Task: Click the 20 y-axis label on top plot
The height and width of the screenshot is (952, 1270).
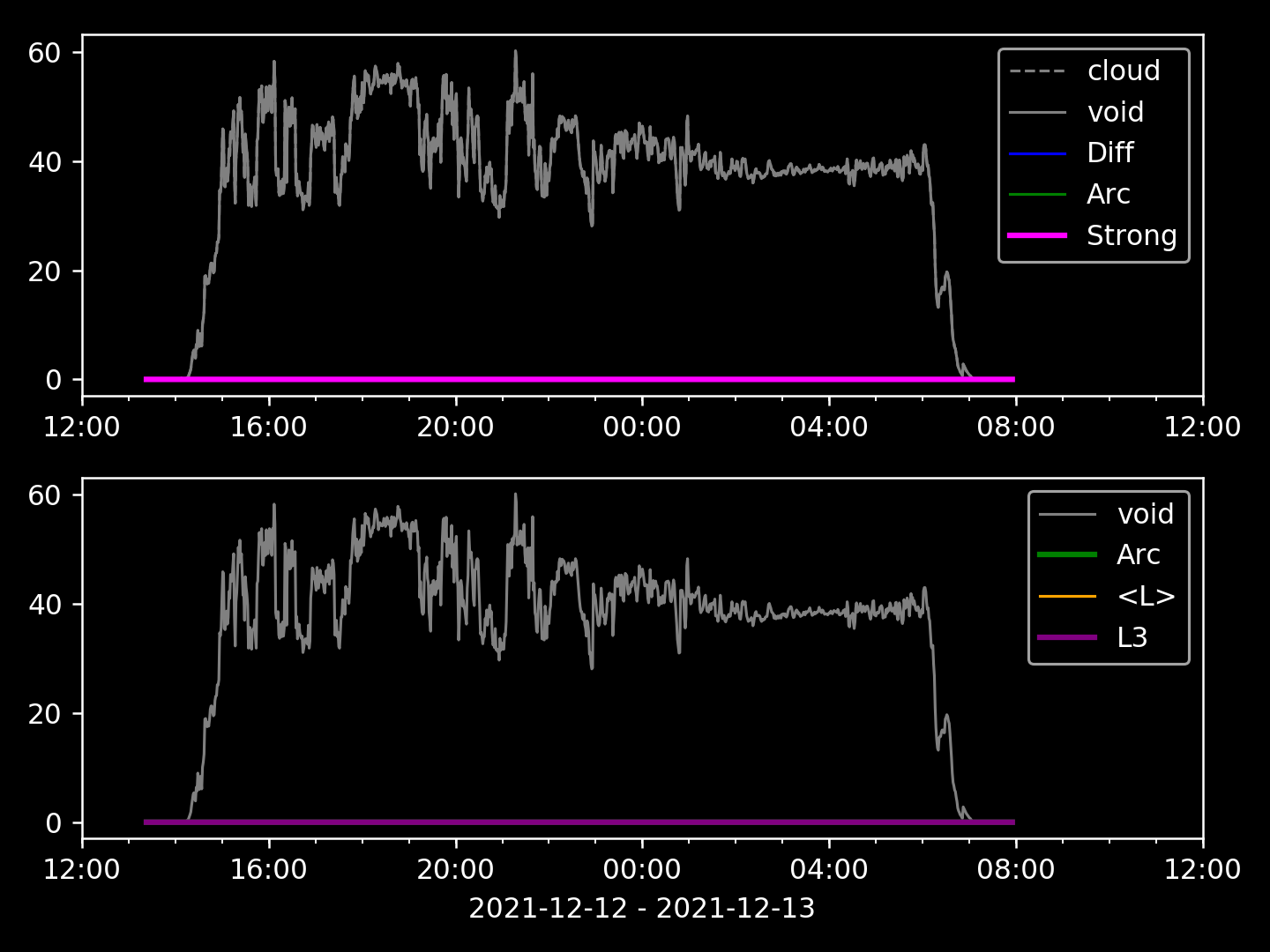Action: pyautogui.click(x=44, y=271)
